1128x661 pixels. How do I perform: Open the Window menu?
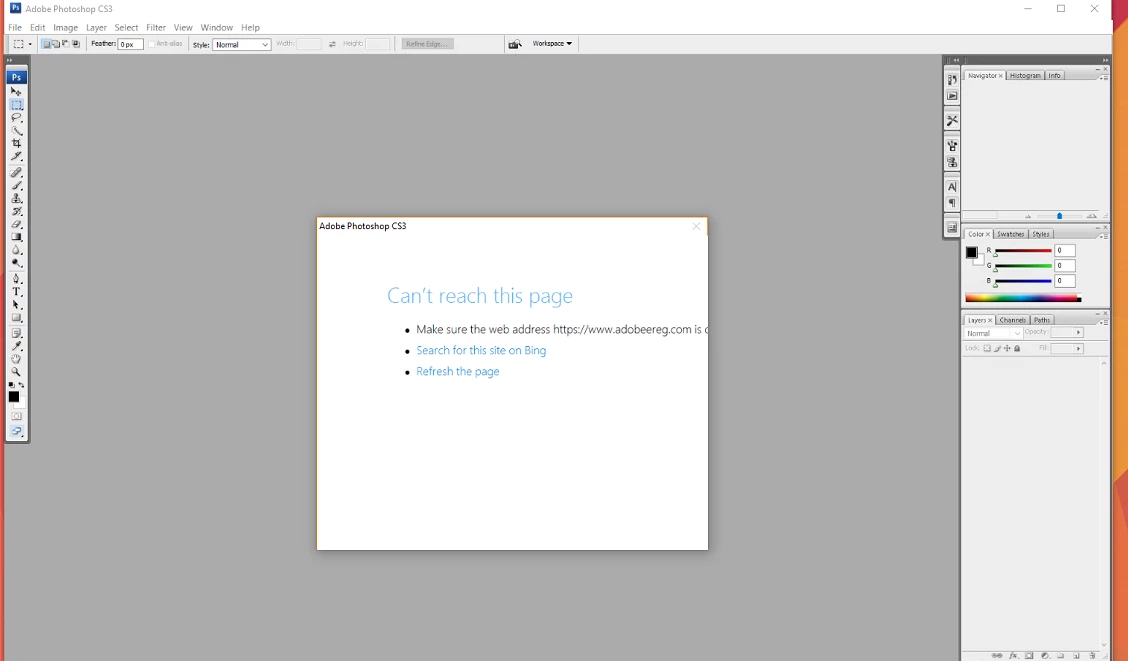(x=217, y=27)
